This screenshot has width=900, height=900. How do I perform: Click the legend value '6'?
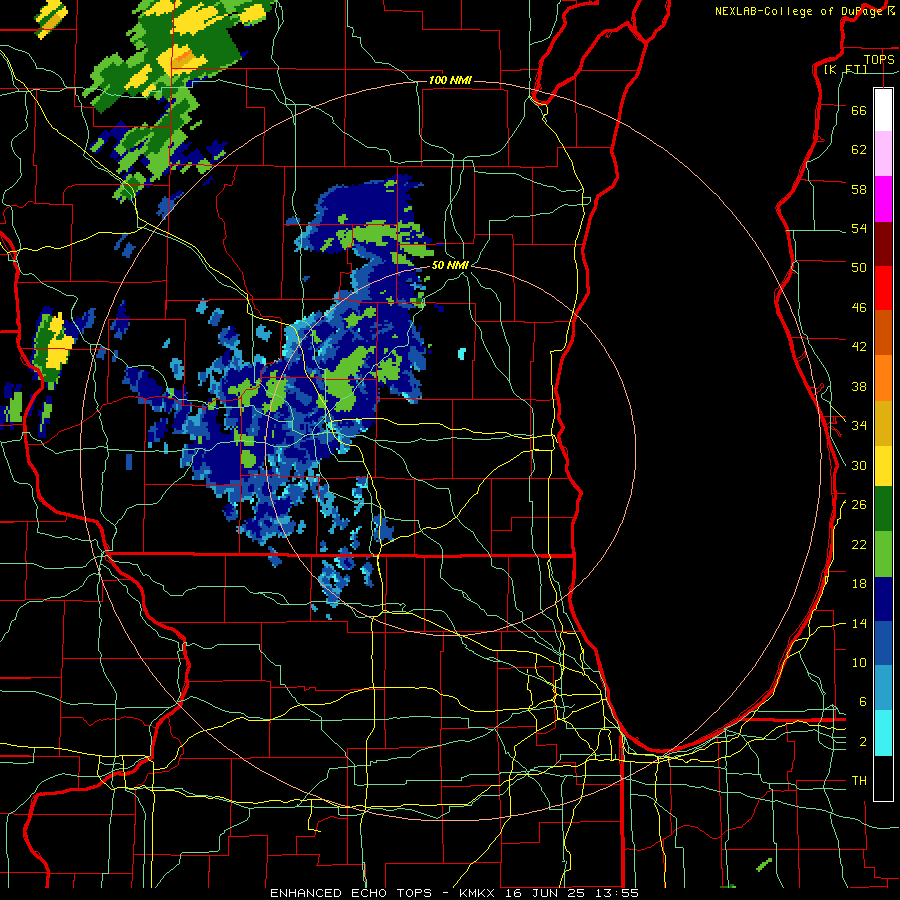tap(862, 702)
